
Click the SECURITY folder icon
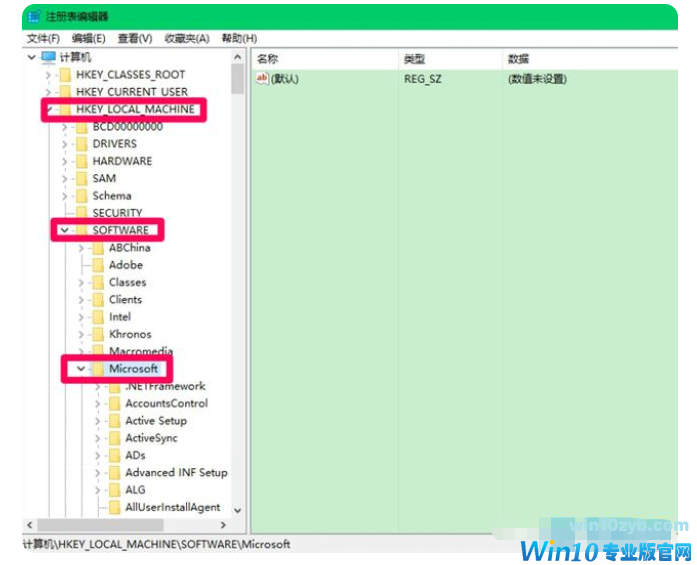(x=82, y=213)
